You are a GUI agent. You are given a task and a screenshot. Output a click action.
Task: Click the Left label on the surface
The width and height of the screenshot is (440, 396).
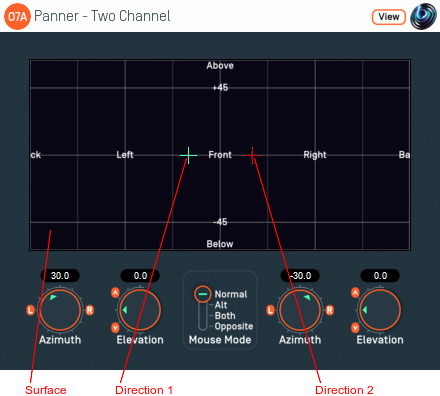point(125,155)
